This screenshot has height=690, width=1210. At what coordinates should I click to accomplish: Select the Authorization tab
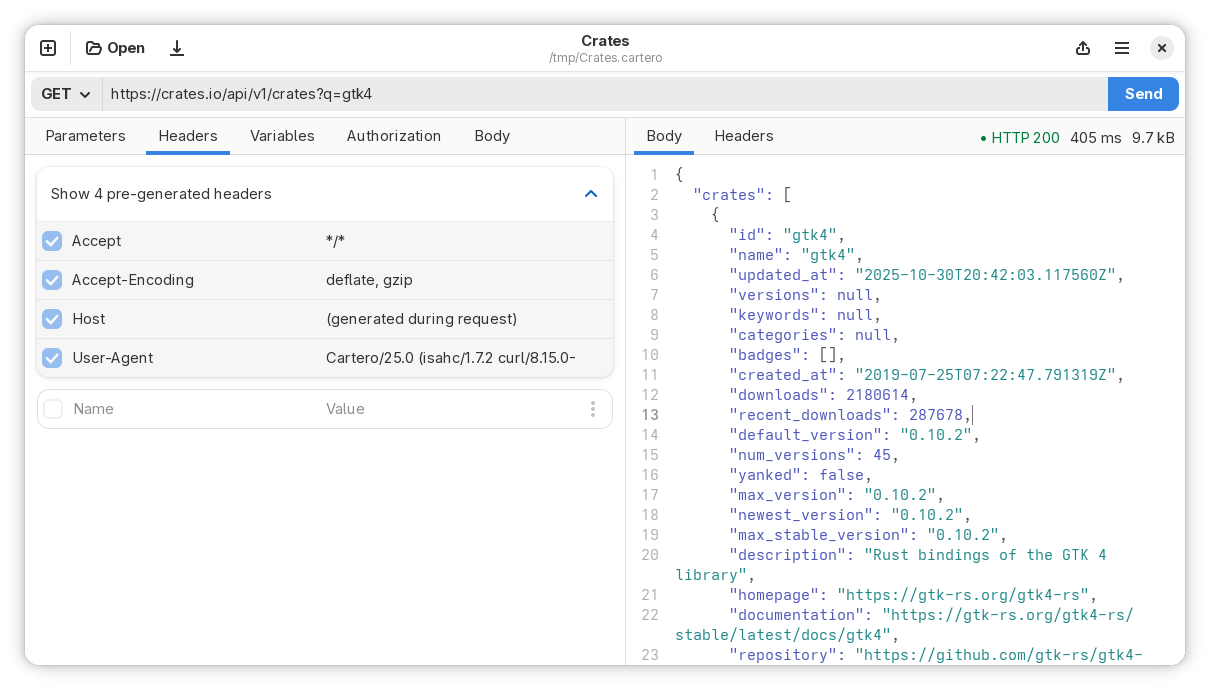tap(394, 136)
